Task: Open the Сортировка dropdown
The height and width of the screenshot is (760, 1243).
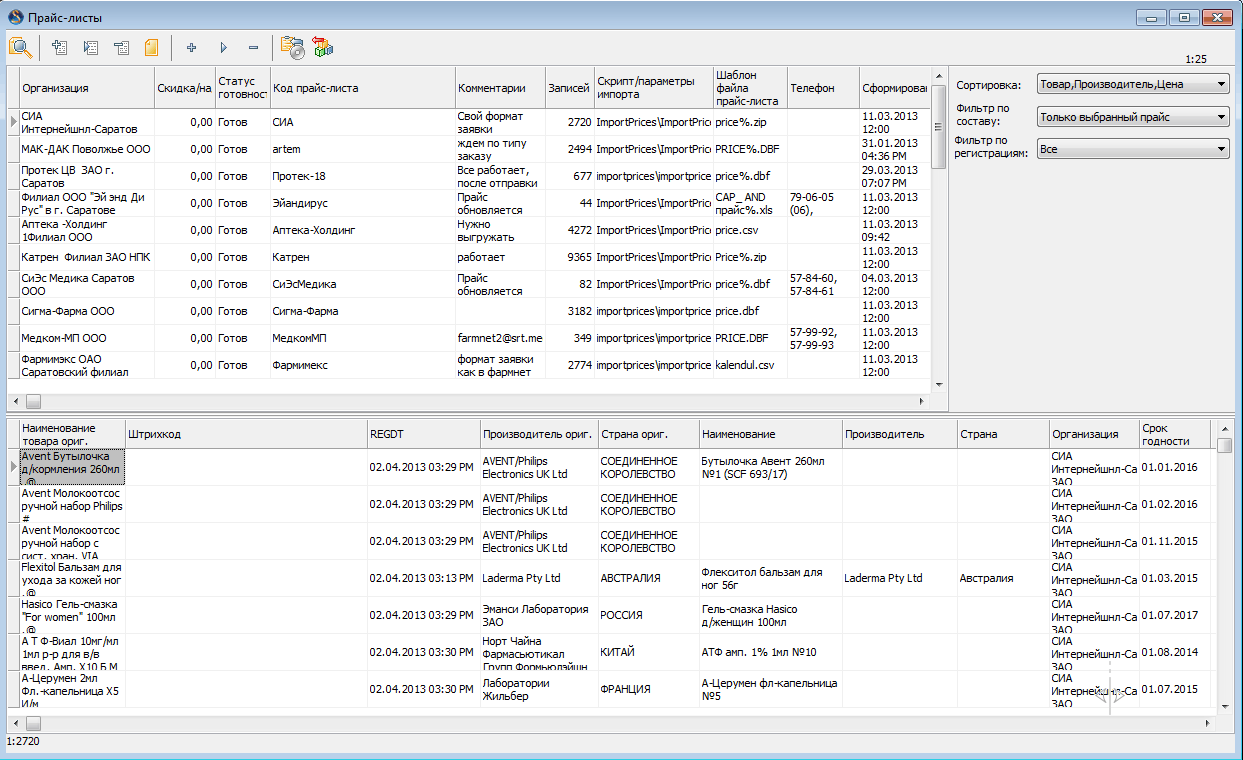Action: click(x=1133, y=85)
